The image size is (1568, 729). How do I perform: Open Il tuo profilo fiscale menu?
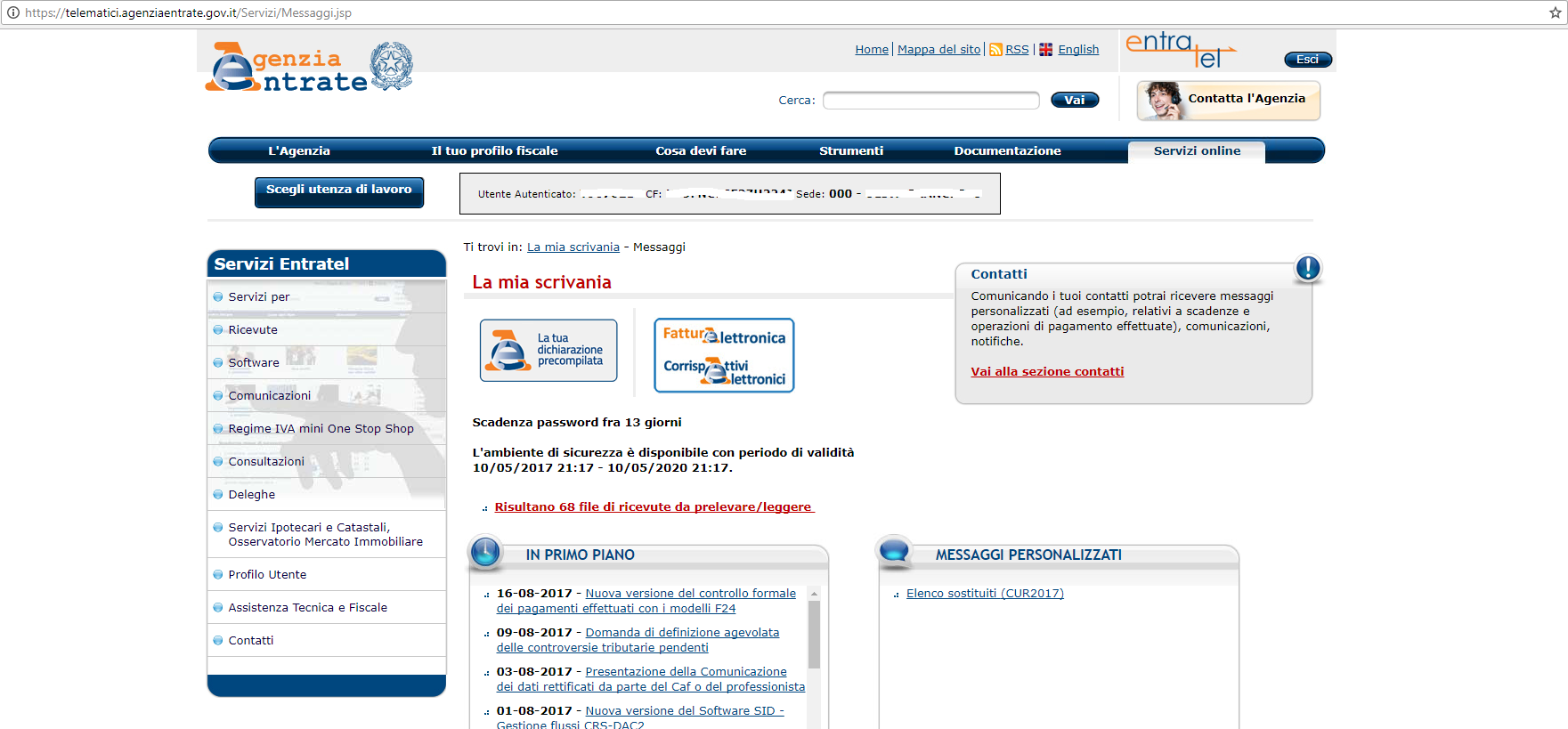pyautogui.click(x=494, y=151)
